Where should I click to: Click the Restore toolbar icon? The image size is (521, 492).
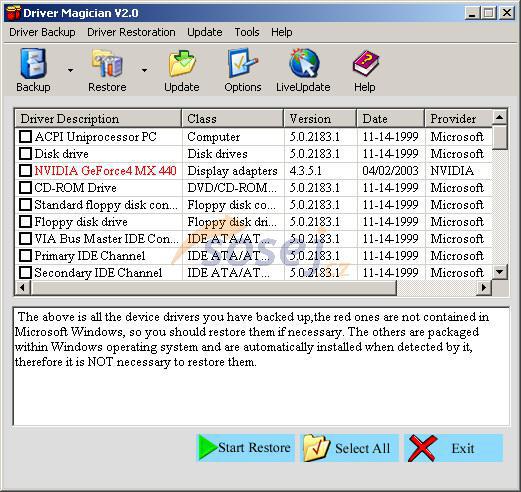[x=107, y=63]
